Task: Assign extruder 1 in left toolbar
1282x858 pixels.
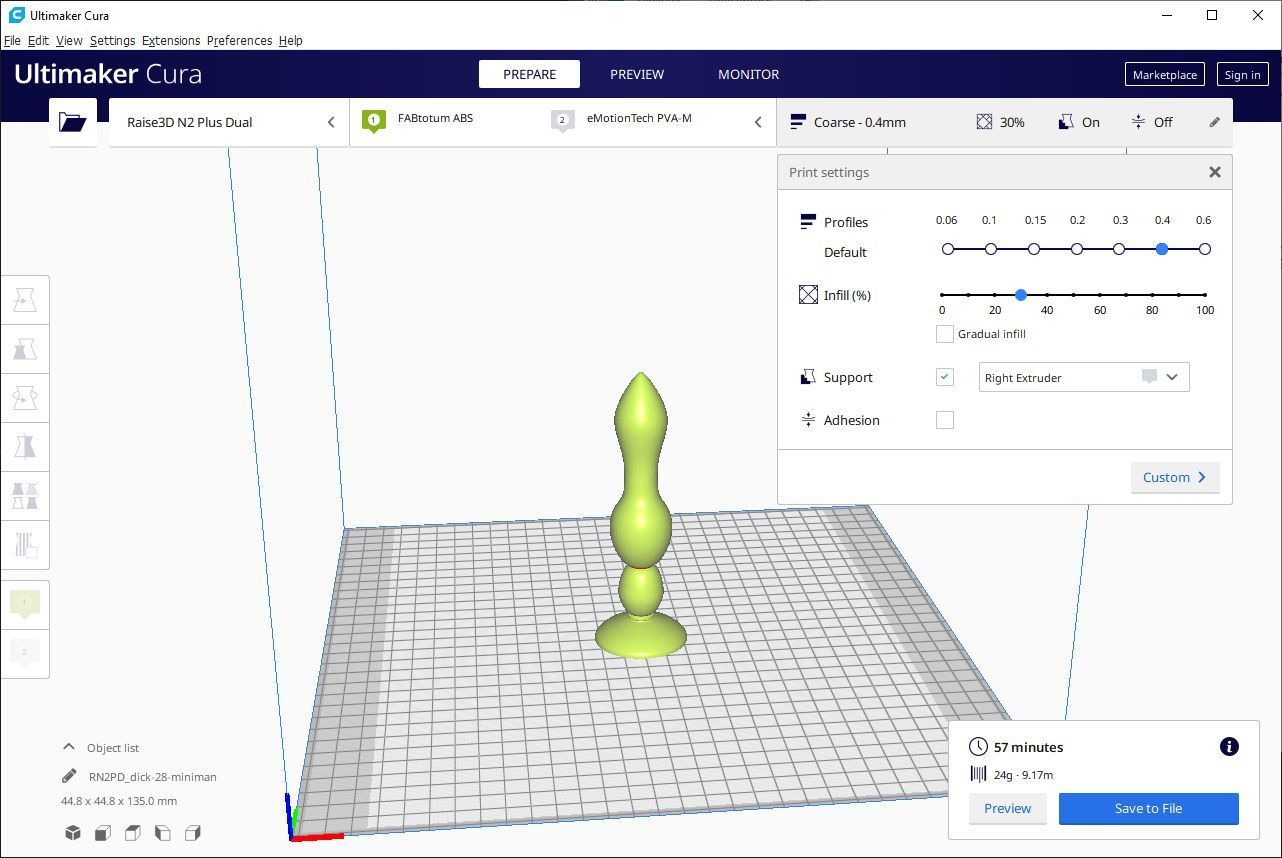Action: click(x=25, y=603)
